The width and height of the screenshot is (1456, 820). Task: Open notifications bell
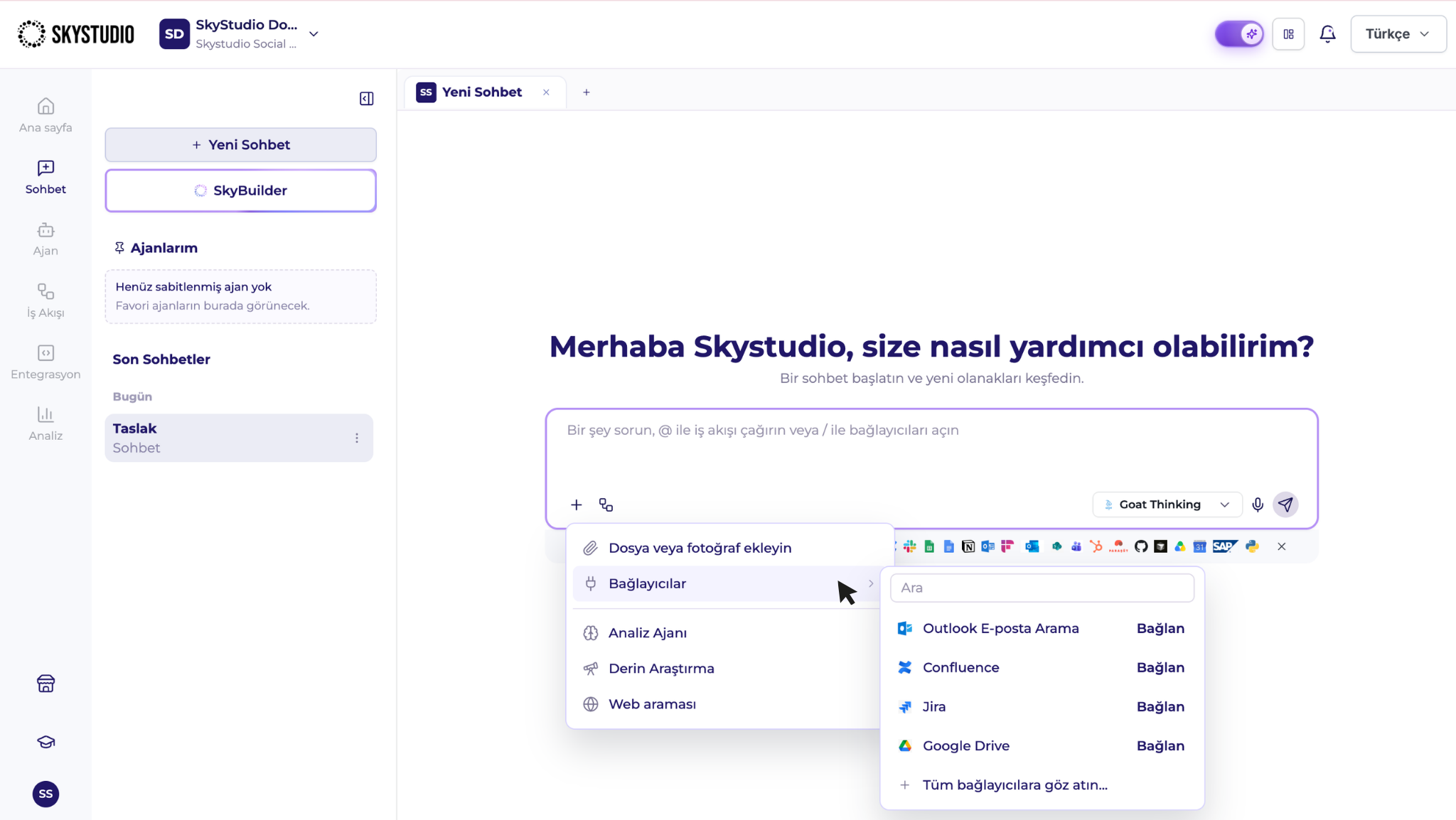[1327, 33]
